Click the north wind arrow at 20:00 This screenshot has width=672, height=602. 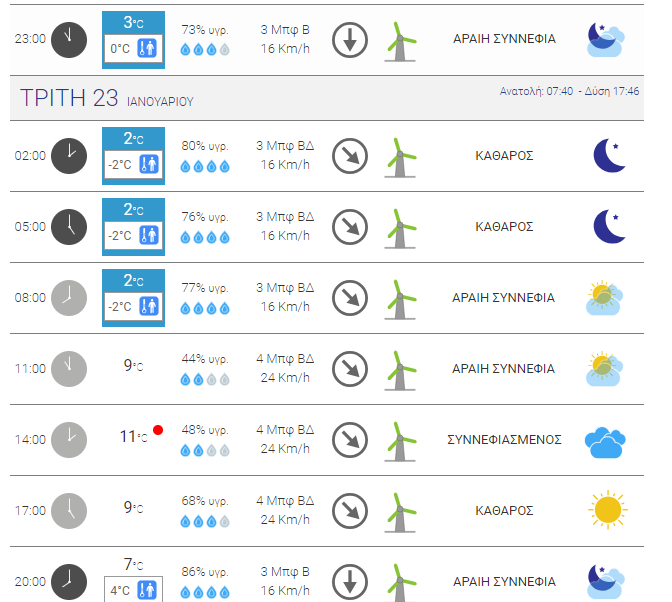350,581
